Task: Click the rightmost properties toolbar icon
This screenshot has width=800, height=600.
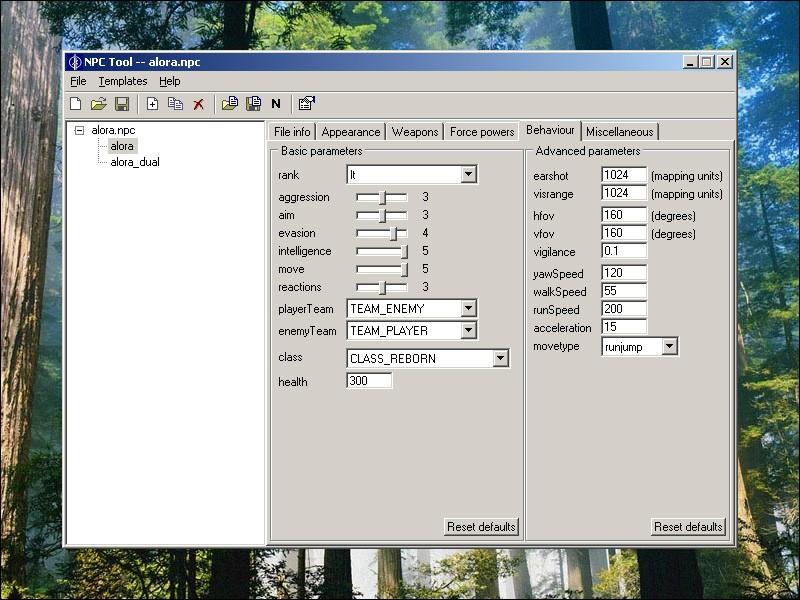Action: tap(306, 104)
